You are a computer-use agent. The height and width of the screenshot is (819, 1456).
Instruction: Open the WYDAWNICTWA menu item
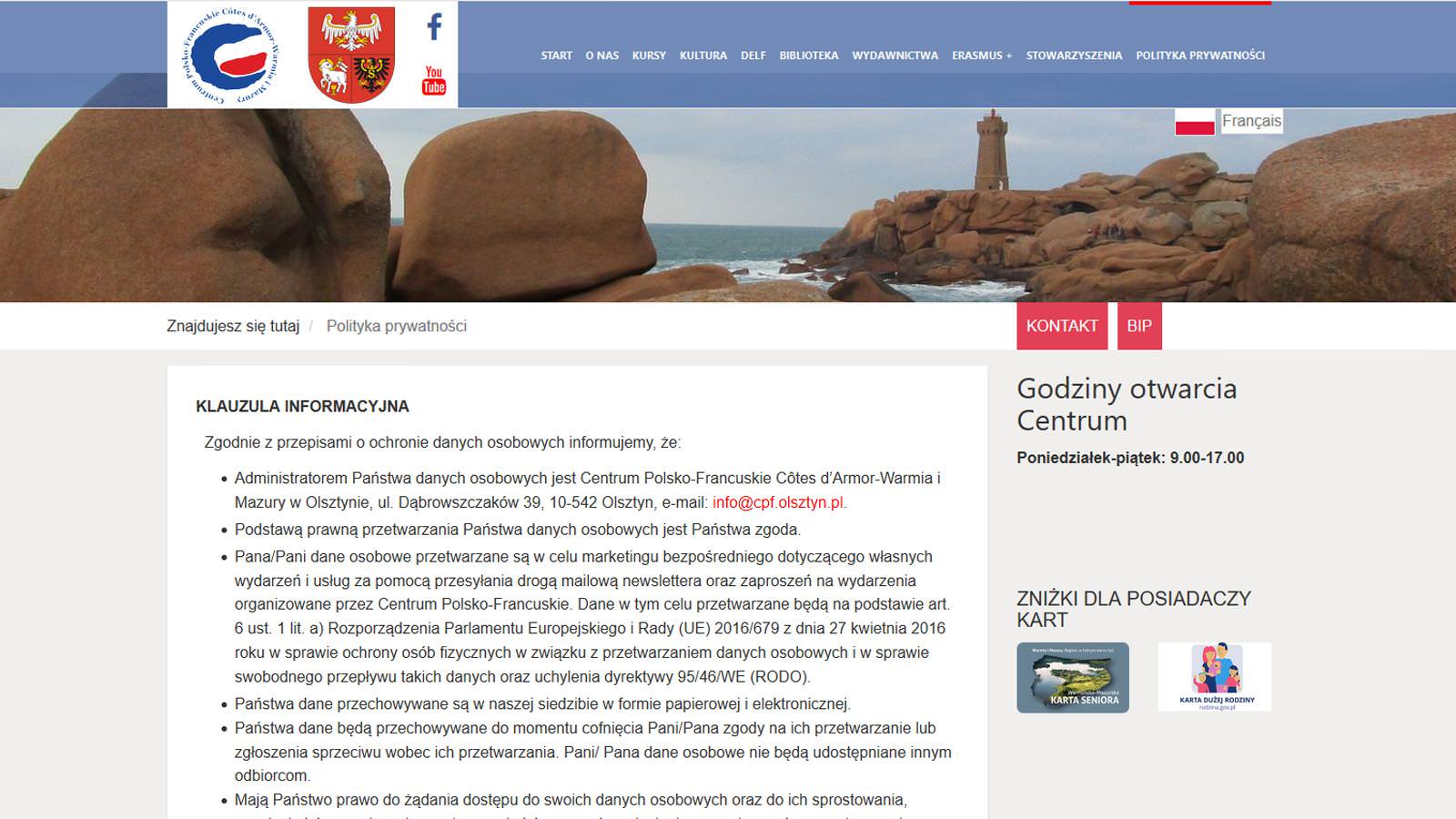(x=895, y=56)
